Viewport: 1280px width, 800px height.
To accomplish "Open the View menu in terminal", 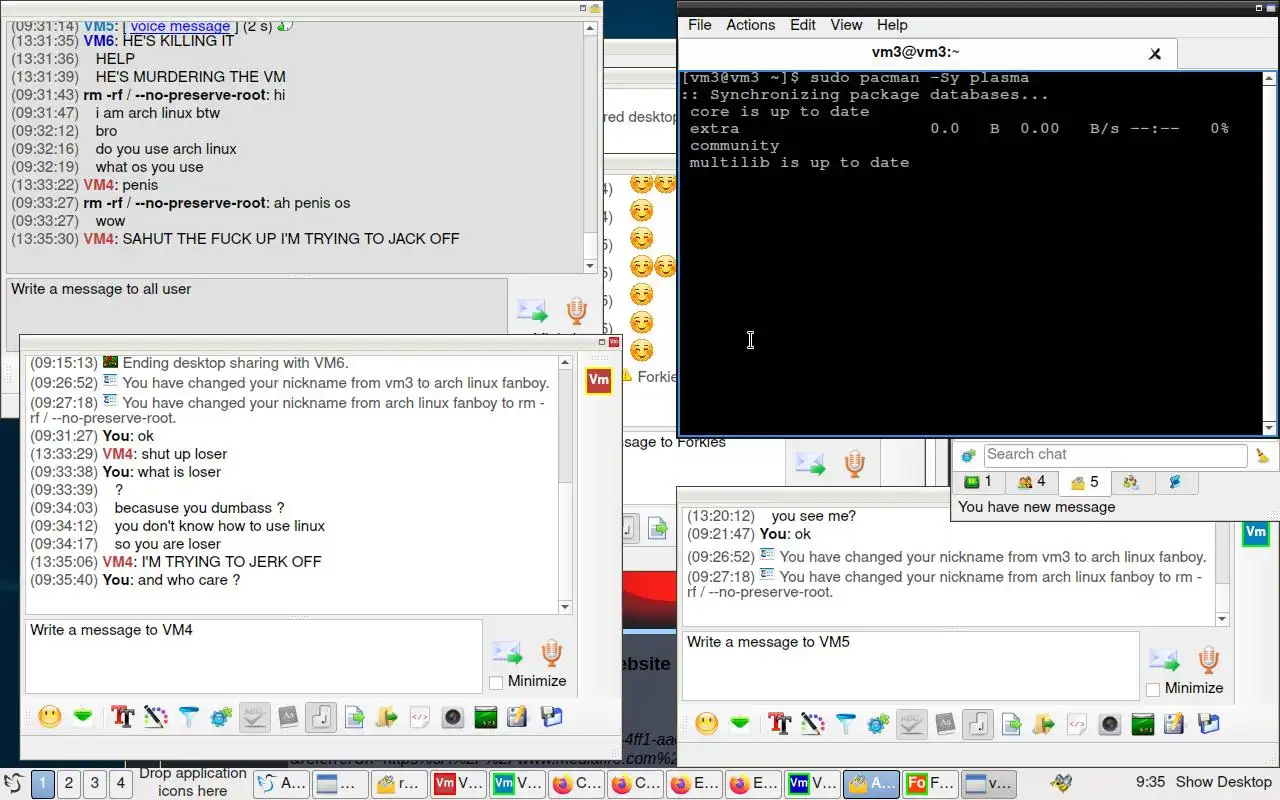I will 846,25.
